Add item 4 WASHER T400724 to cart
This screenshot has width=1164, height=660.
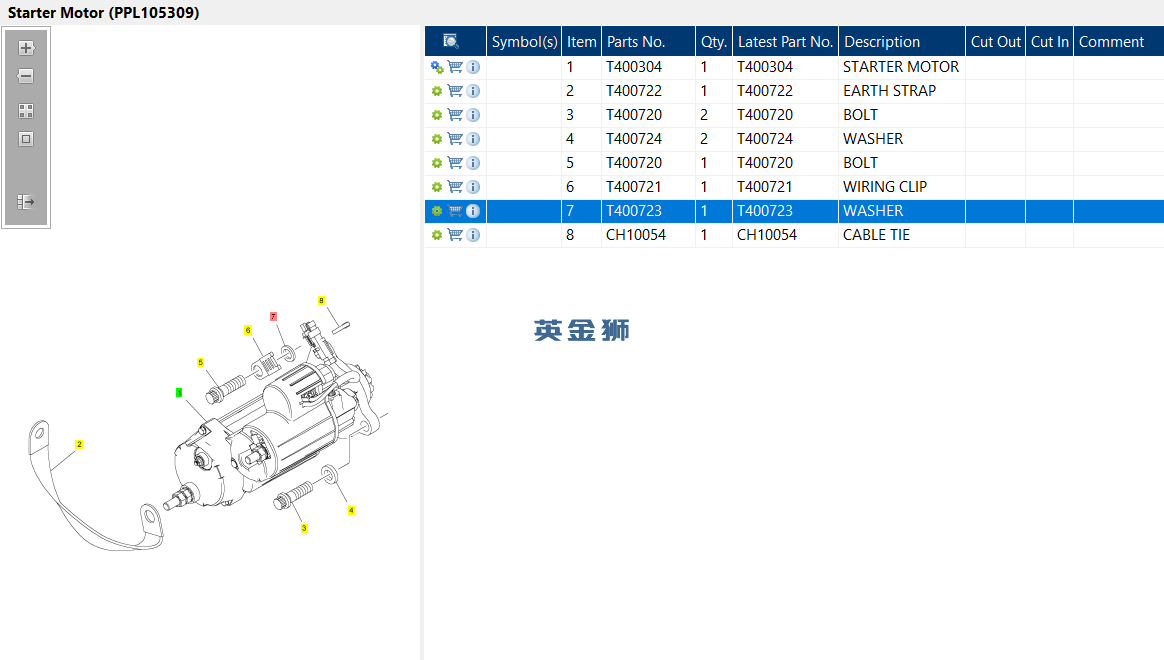455,139
